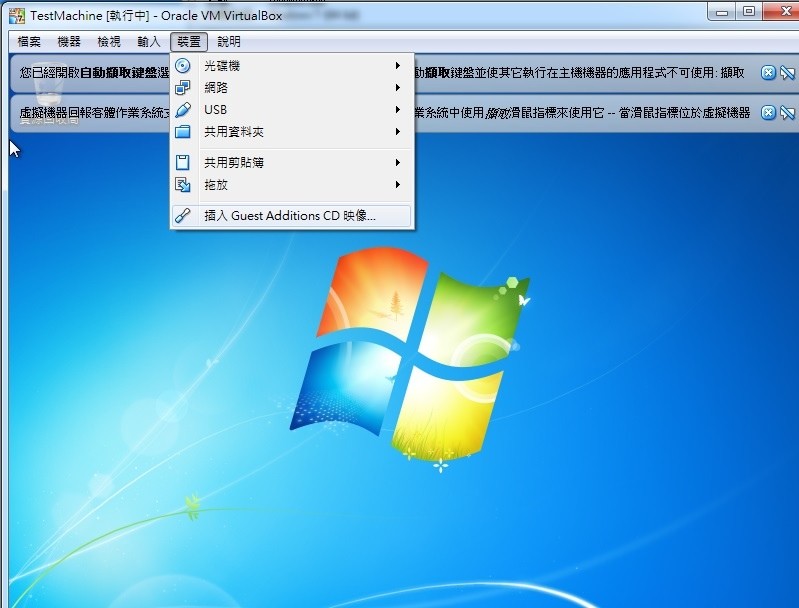Maximize the TestMachine VirtualBox window

[x=749, y=12]
